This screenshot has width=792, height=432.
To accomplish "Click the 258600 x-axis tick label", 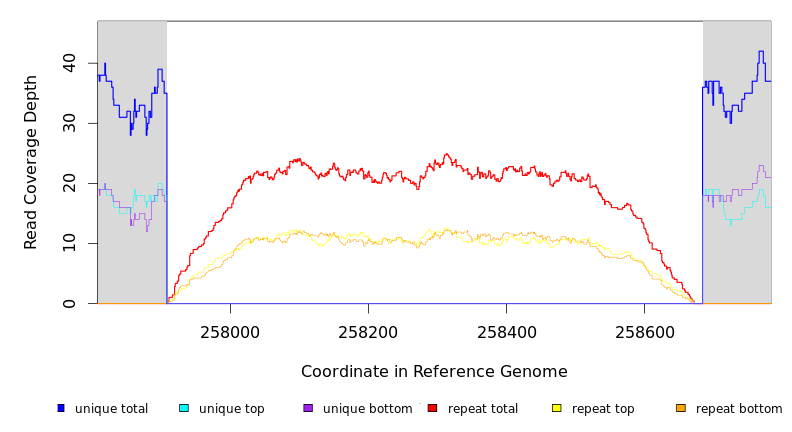I will 645,332.
